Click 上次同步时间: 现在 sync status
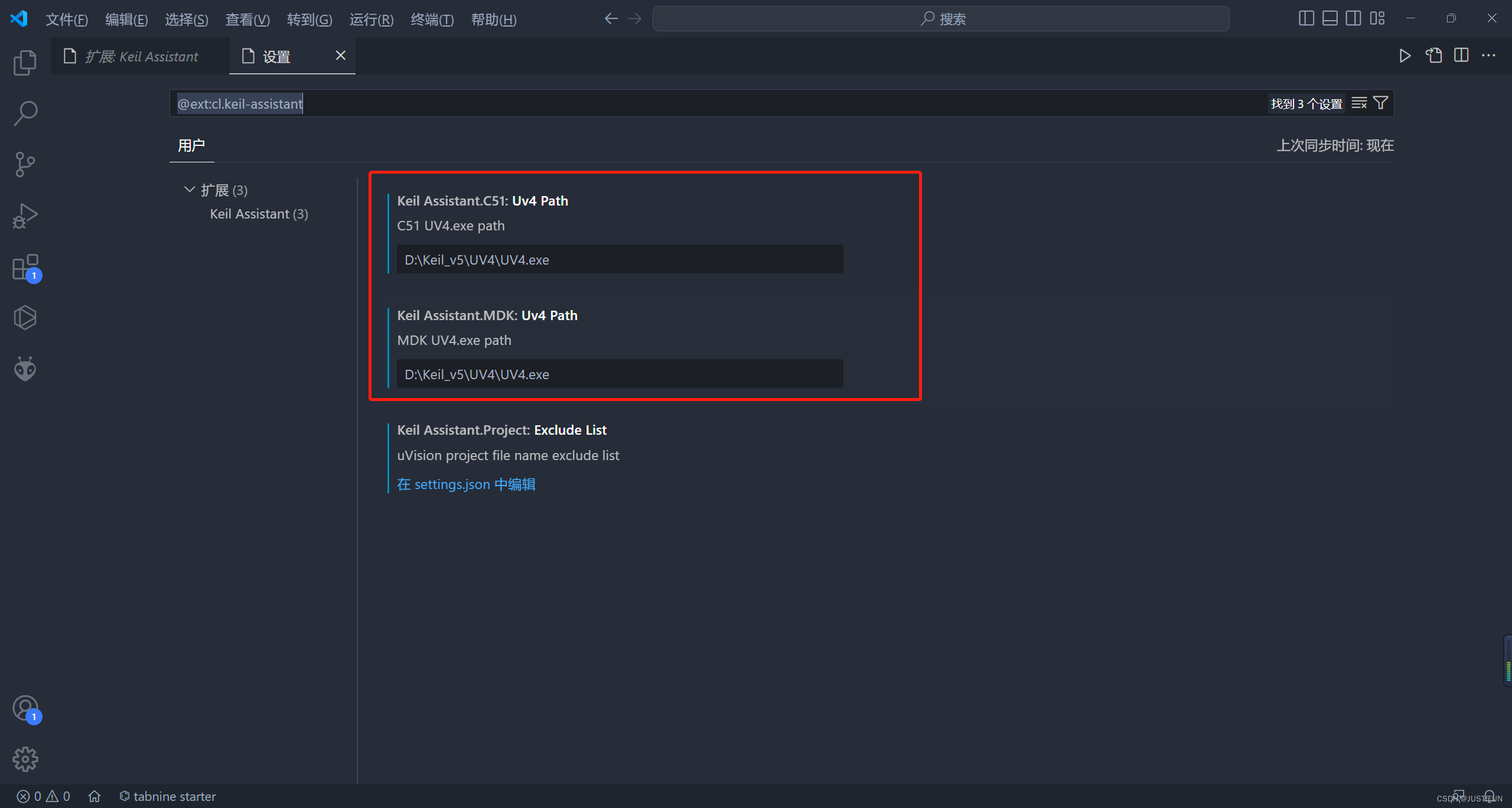The width and height of the screenshot is (1512, 808). [x=1335, y=145]
